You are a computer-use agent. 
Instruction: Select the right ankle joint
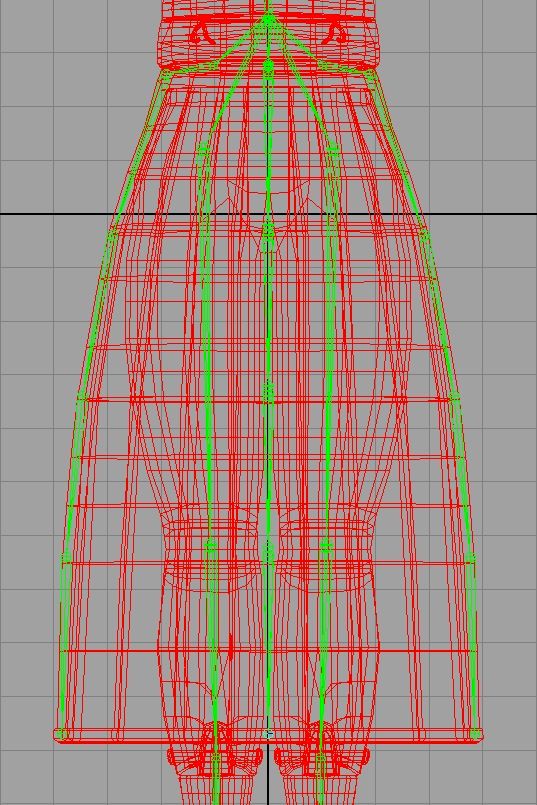click(x=320, y=757)
